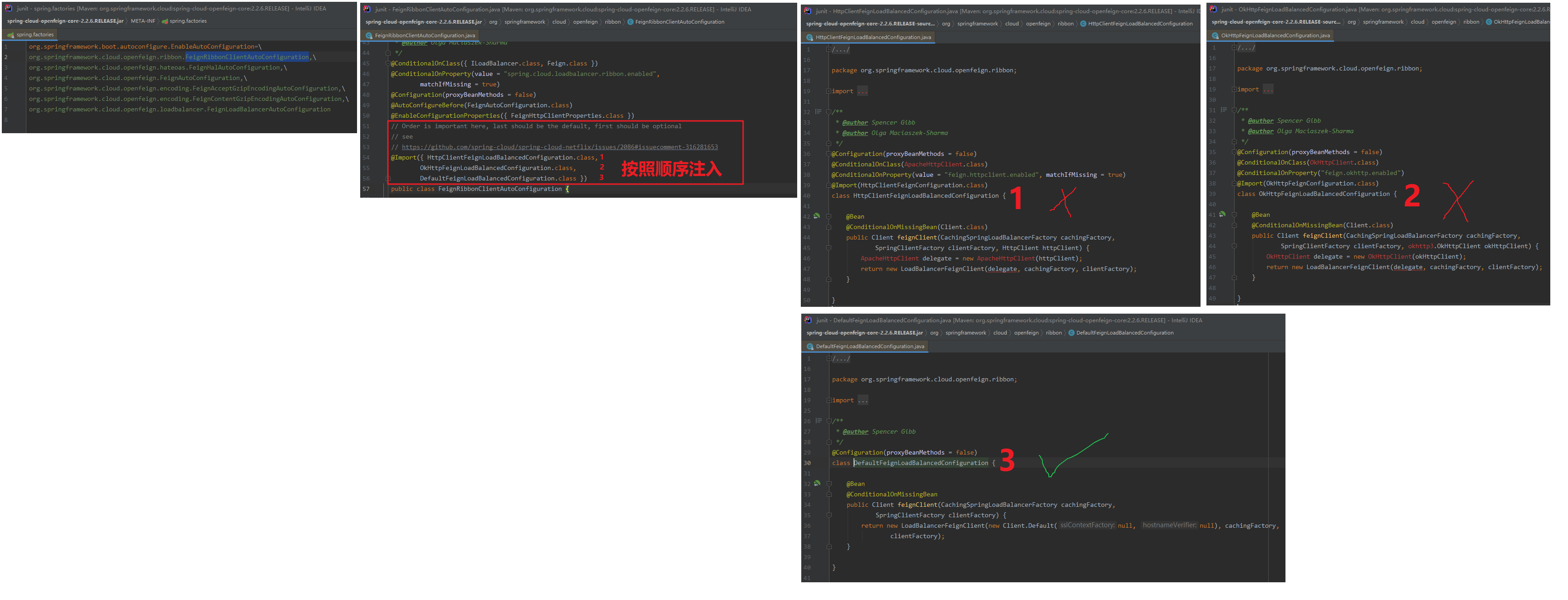Click line number 30 in DefaultFeign window

[807, 463]
